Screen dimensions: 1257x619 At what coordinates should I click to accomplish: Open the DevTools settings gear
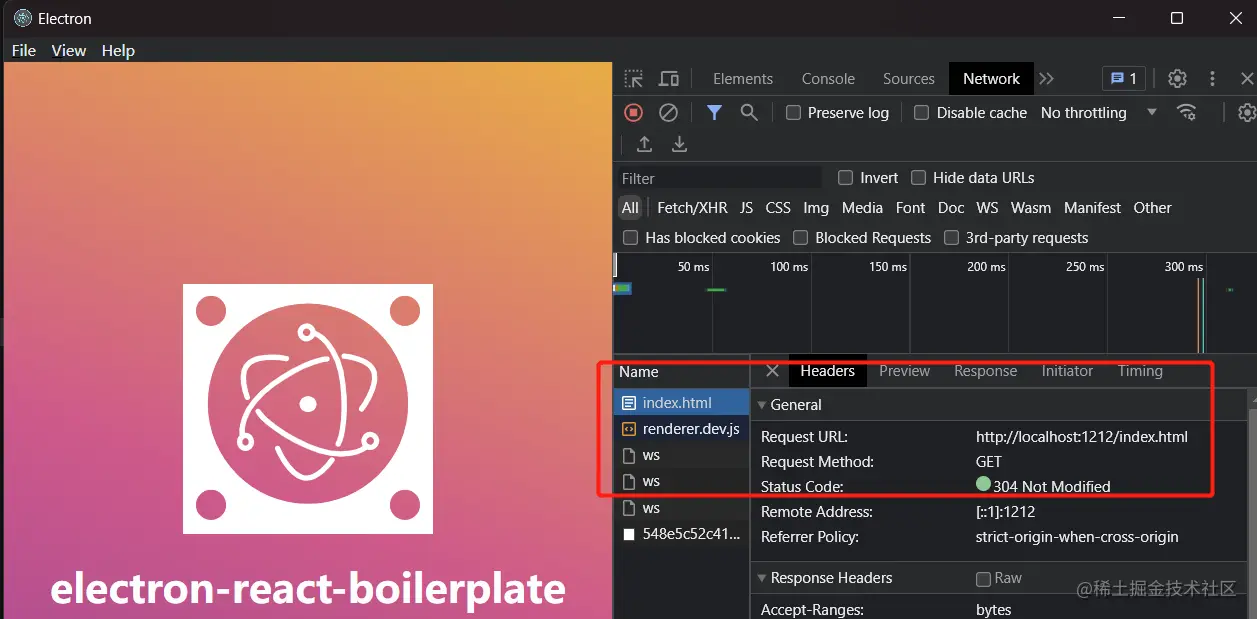(1178, 79)
